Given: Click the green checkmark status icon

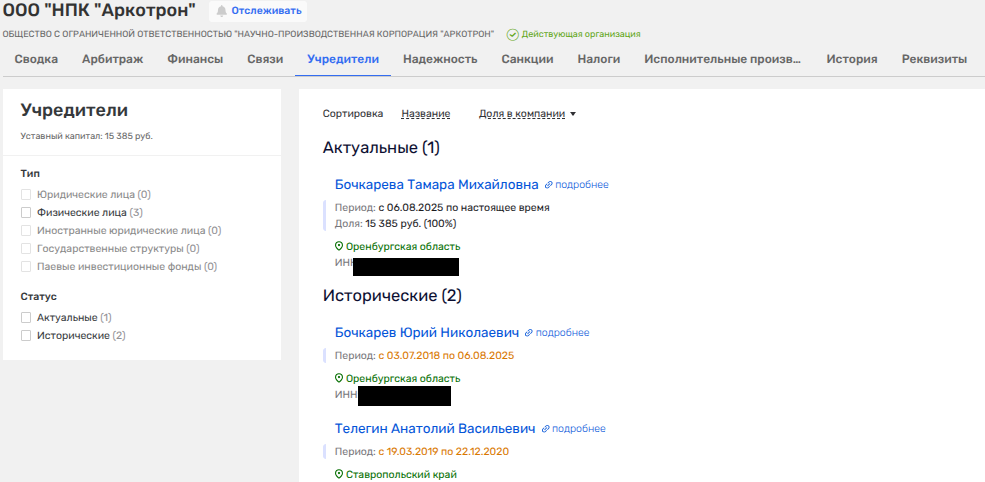Looking at the screenshot, I should coord(512,35).
